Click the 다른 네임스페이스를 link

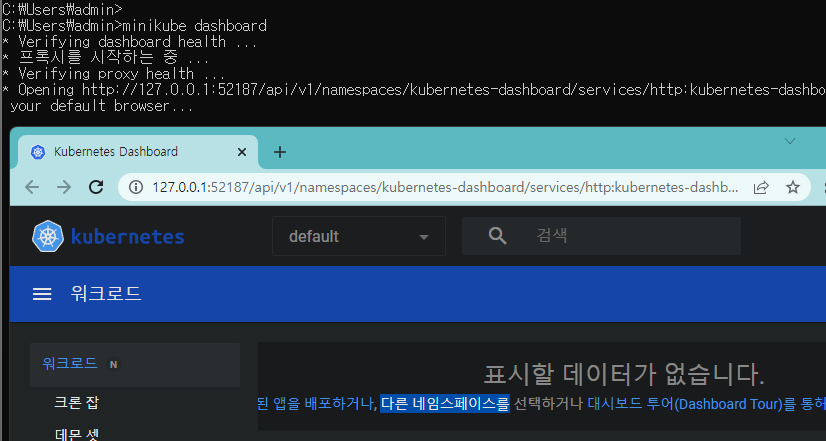[445, 404]
